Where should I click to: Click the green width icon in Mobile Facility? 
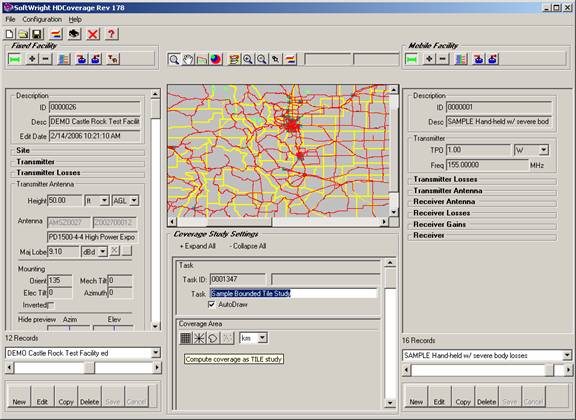click(x=411, y=59)
